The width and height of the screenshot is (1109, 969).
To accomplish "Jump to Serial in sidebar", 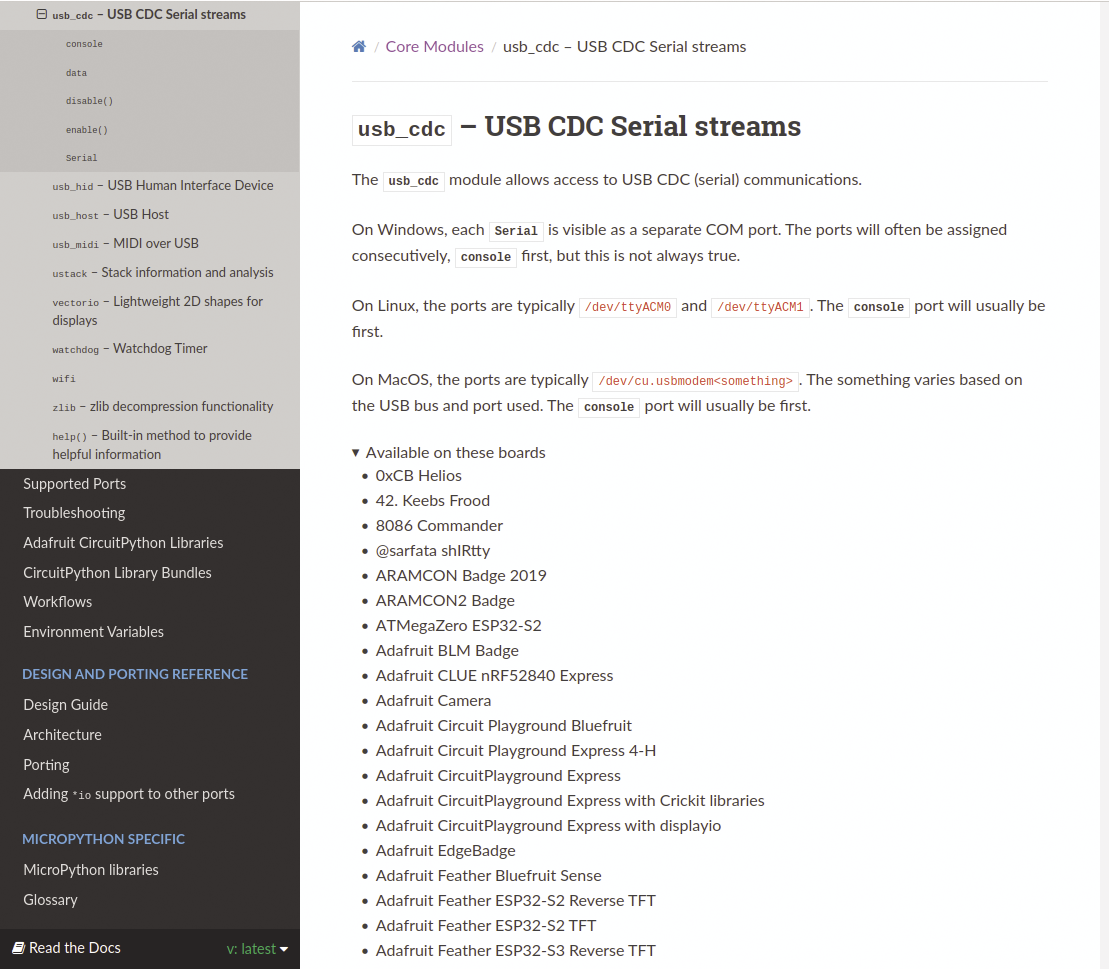I will [81, 158].
